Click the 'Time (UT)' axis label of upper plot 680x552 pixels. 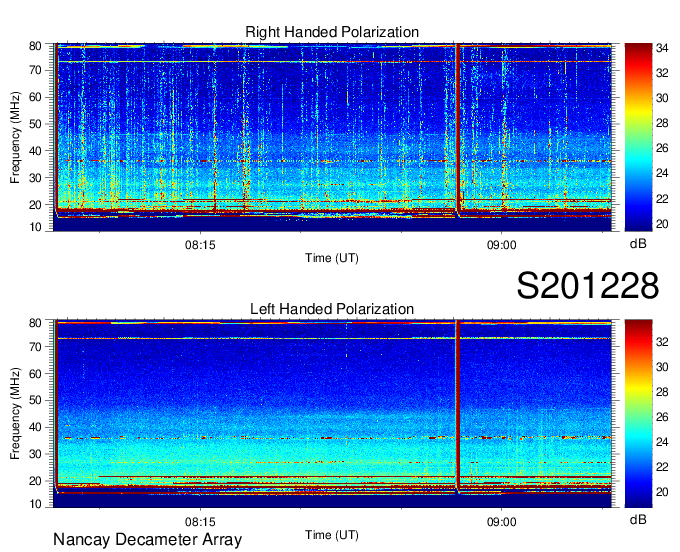coord(332,258)
